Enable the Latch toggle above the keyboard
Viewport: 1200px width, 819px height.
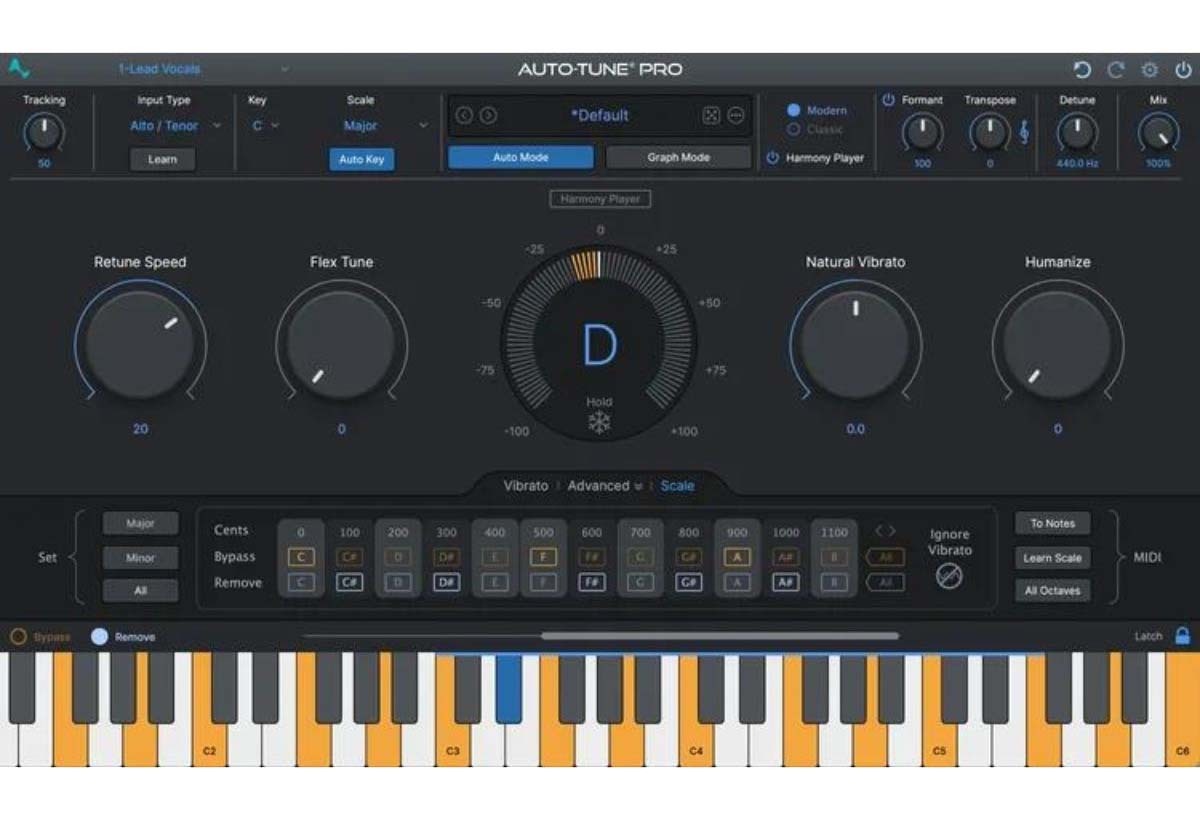[1181, 636]
